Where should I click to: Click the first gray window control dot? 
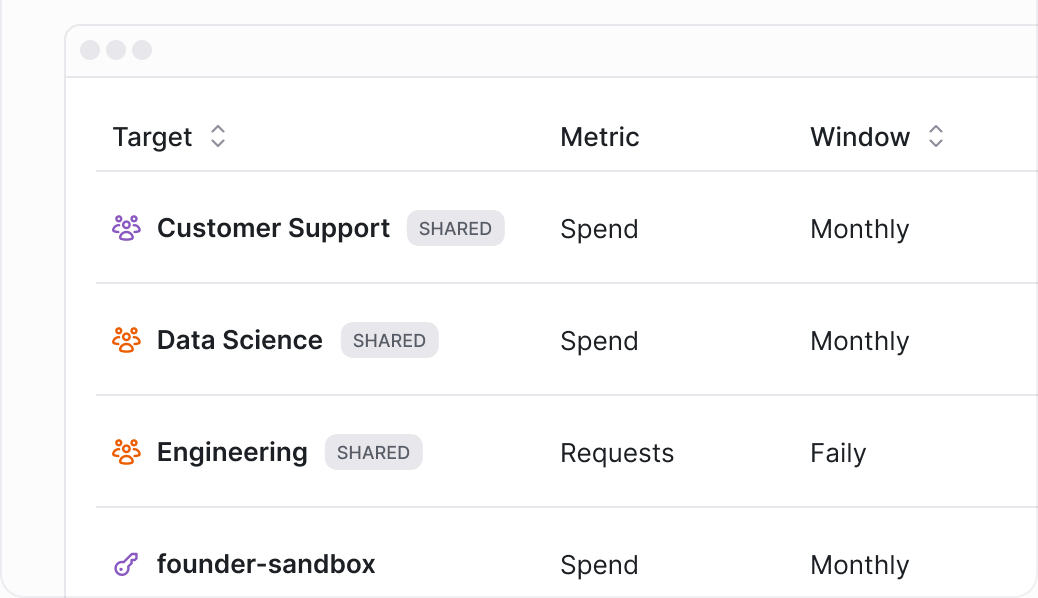click(x=90, y=50)
